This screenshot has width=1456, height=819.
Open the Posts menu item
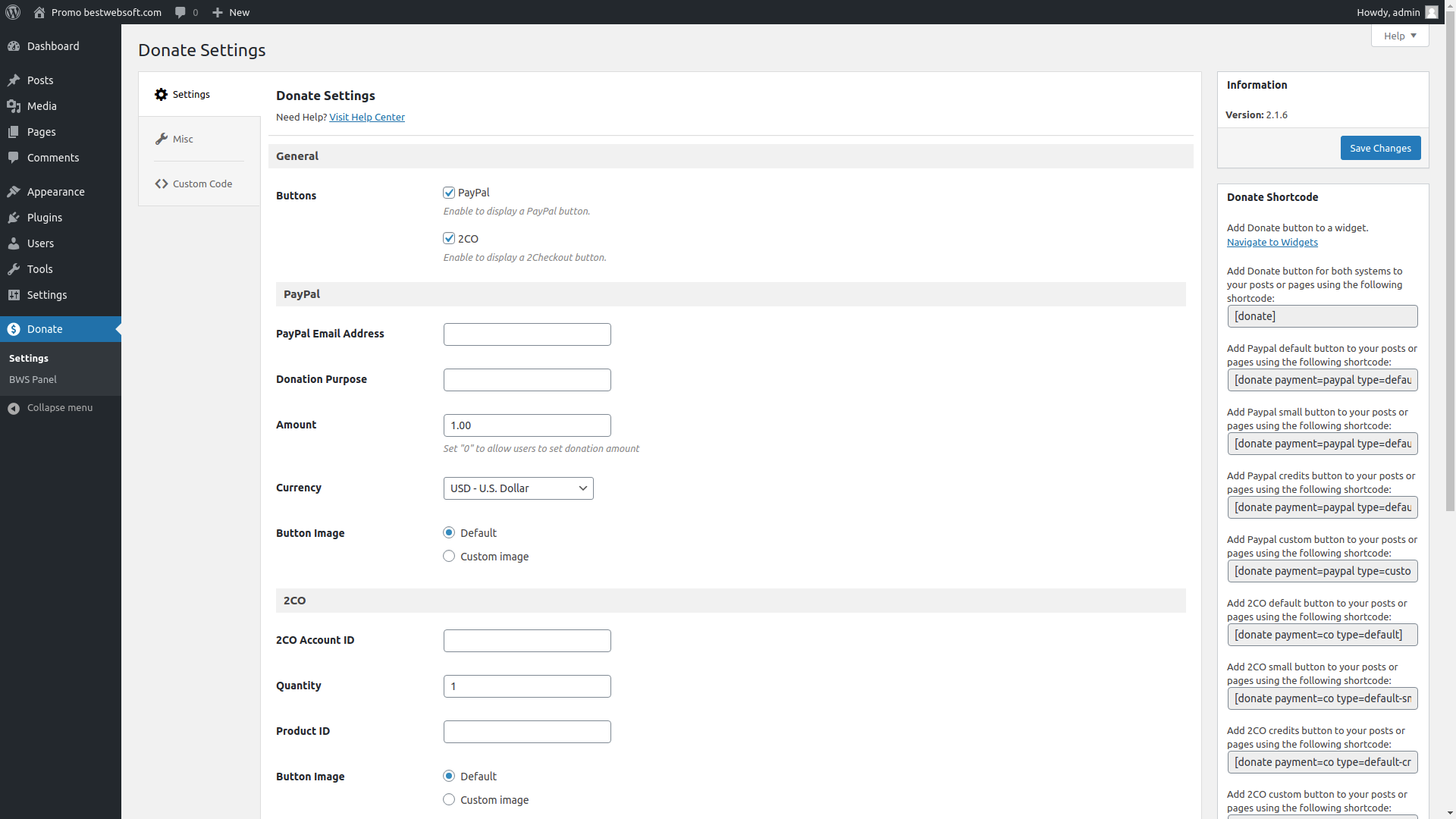coord(61,80)
